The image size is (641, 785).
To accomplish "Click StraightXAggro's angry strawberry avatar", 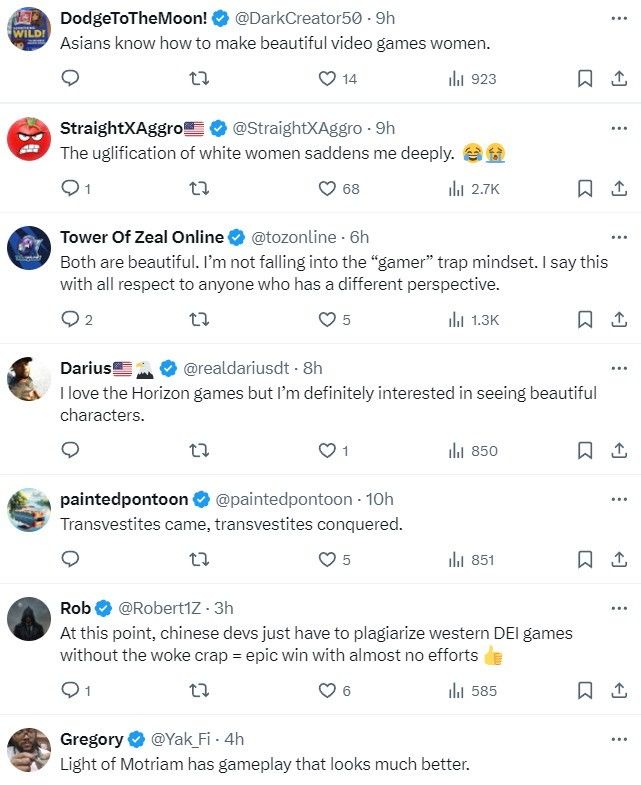I will (29, 138).
